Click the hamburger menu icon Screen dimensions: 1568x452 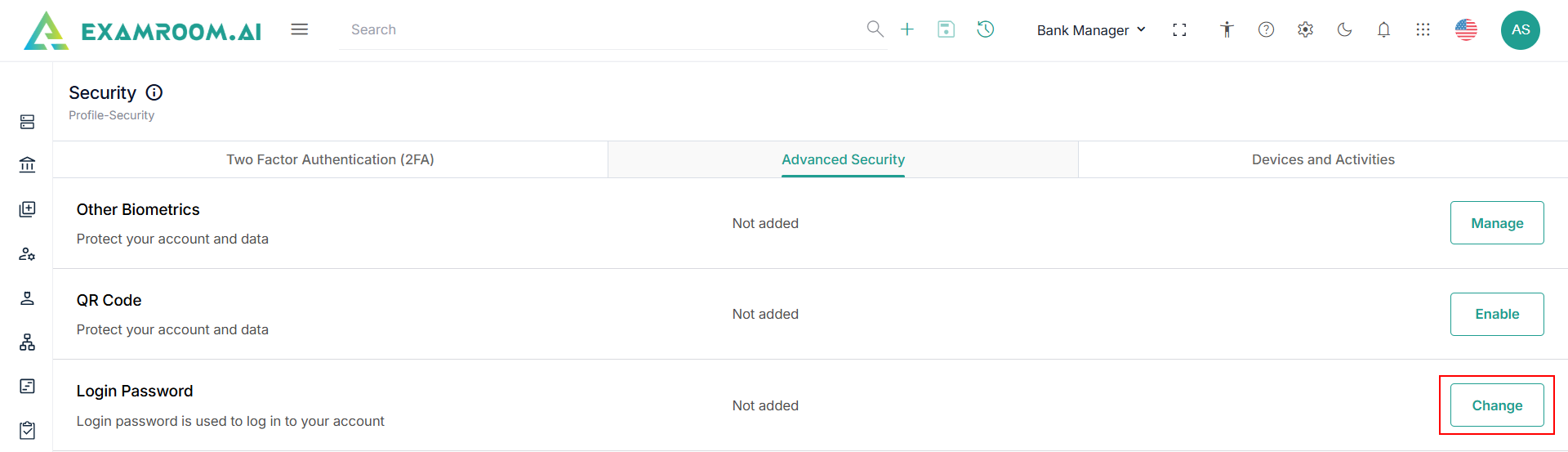pyautogui.click(x=300, y=29)
